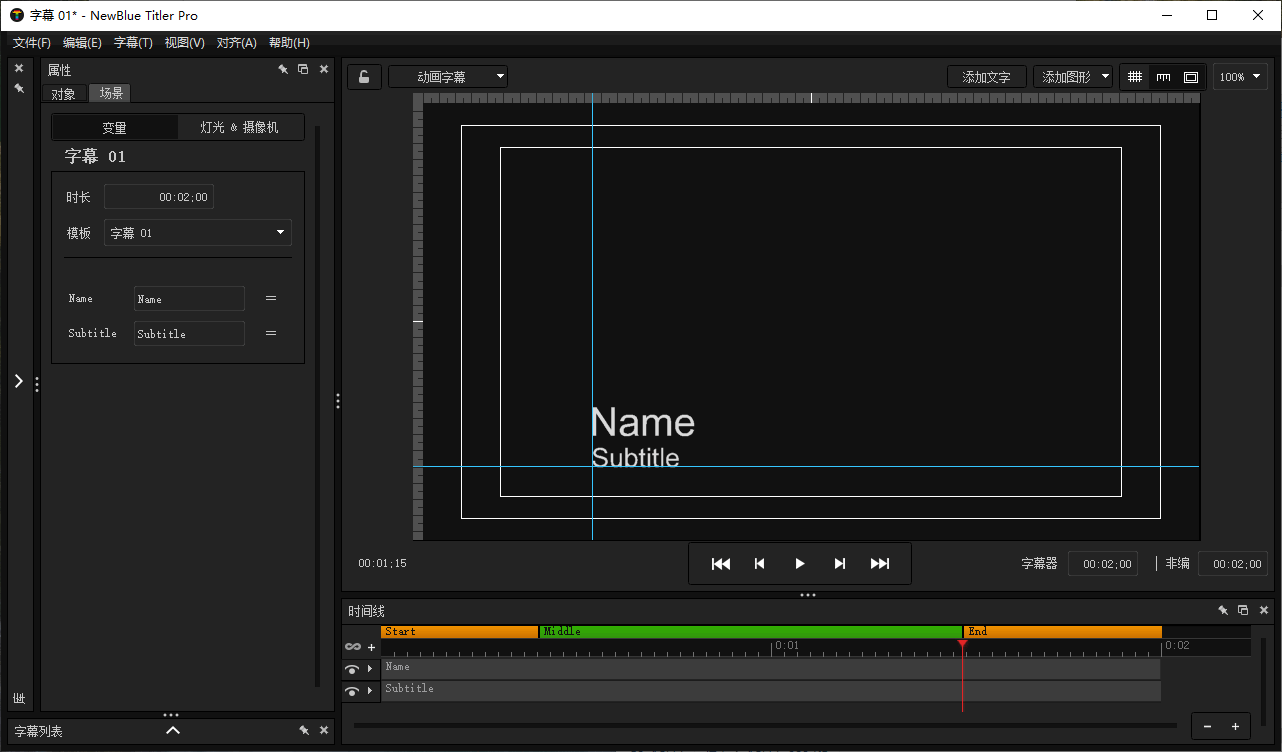
Task: Click the lock icon above the canvas
Action: click(x=364, y=77)
